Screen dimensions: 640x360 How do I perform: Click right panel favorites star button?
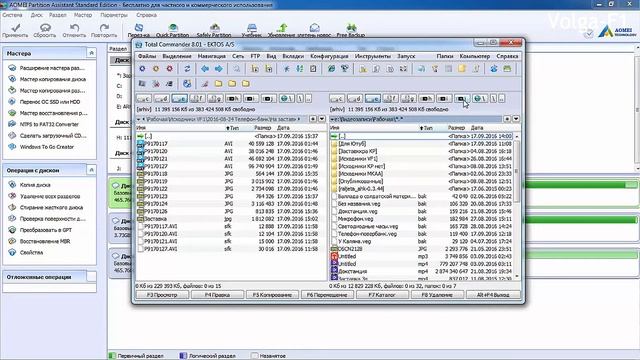point(507,119)
